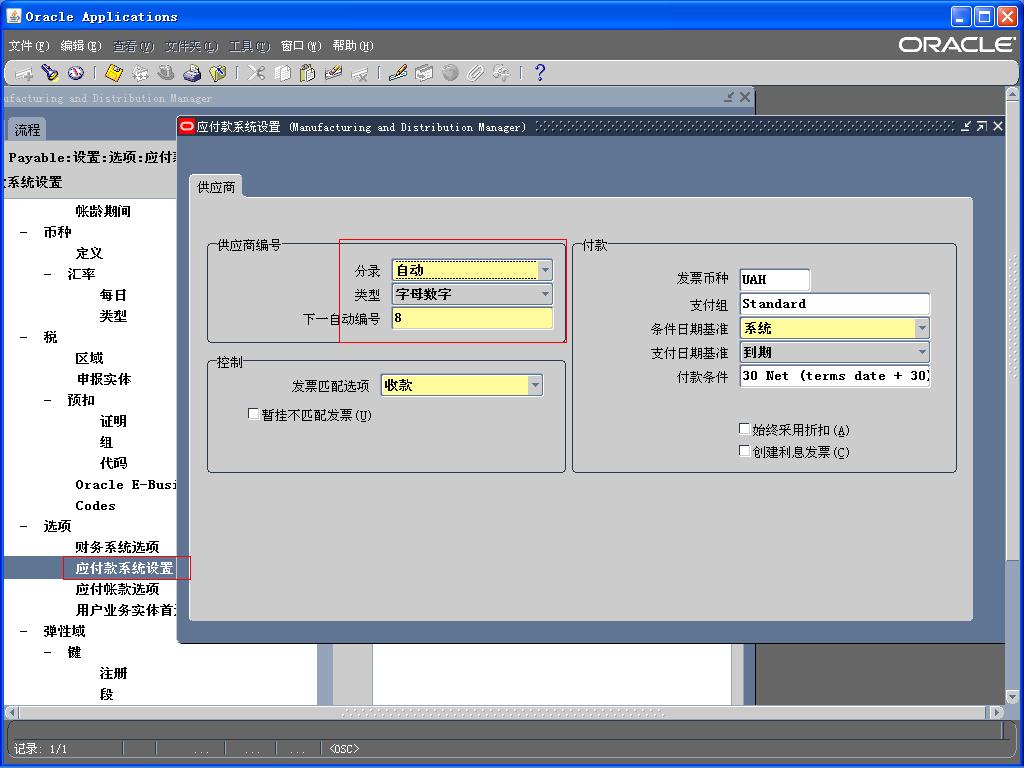
Task: Collapse the 预扣 tree node
Action: click(48, 400)
